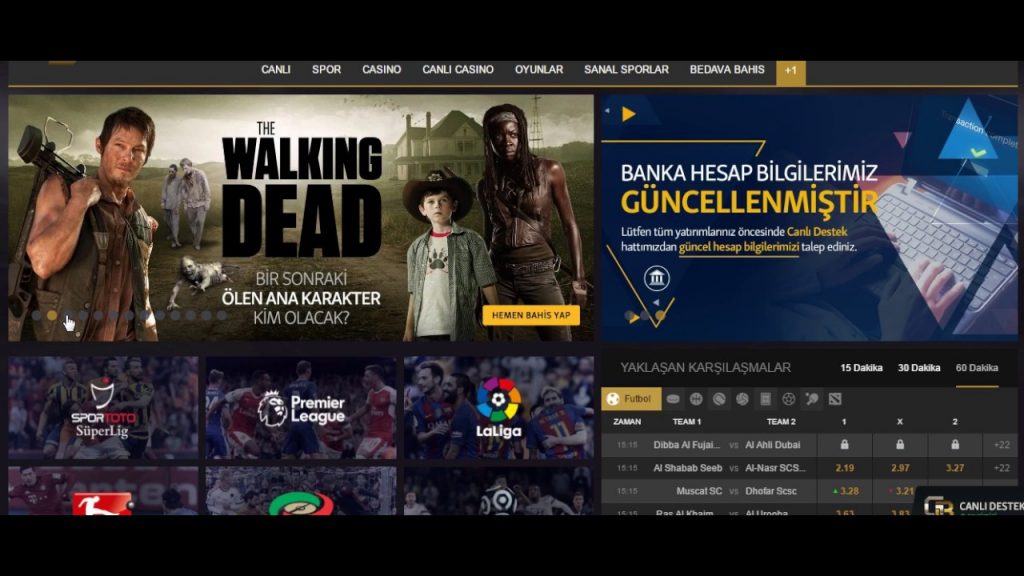The image size is (1024, 576).
Task: Select the 60 Dakika tab
Action: coord(977,368)
